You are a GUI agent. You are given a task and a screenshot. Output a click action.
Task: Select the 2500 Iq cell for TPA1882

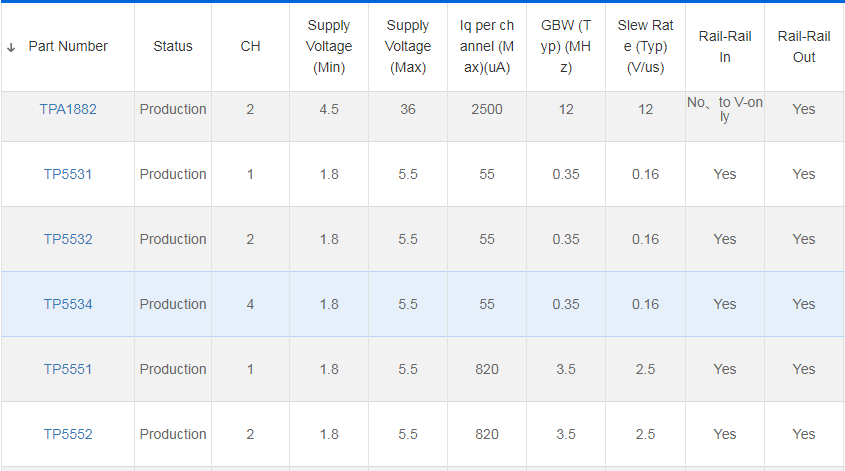point(487,109)
